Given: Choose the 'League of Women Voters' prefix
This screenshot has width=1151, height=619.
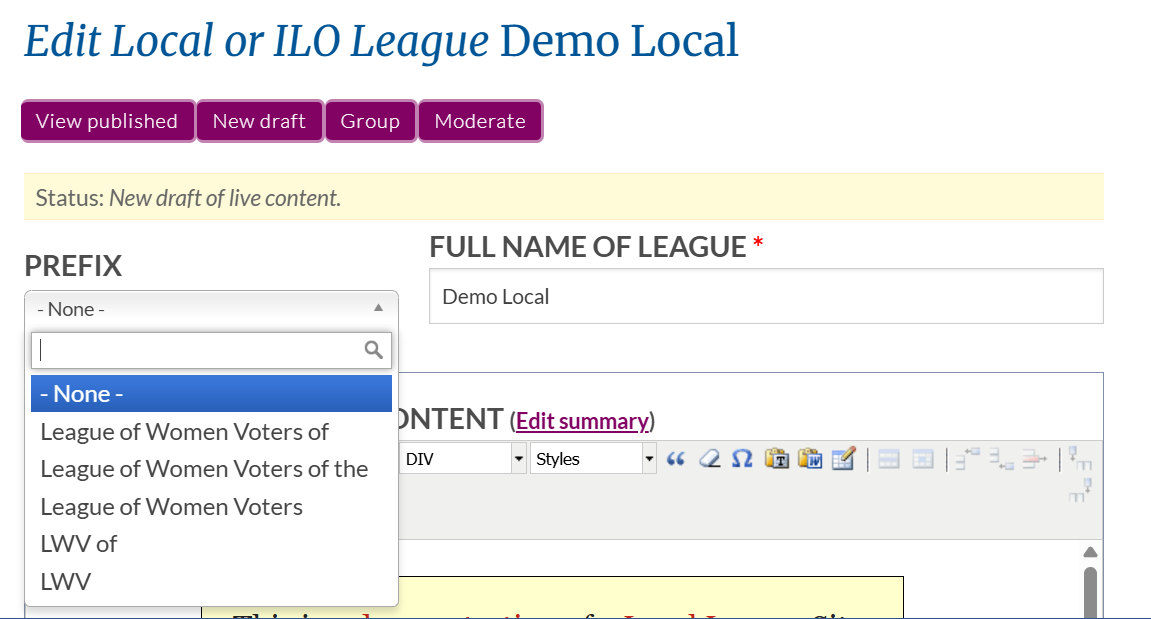Looking at the screenshot, I should click(x=171, y=506).
